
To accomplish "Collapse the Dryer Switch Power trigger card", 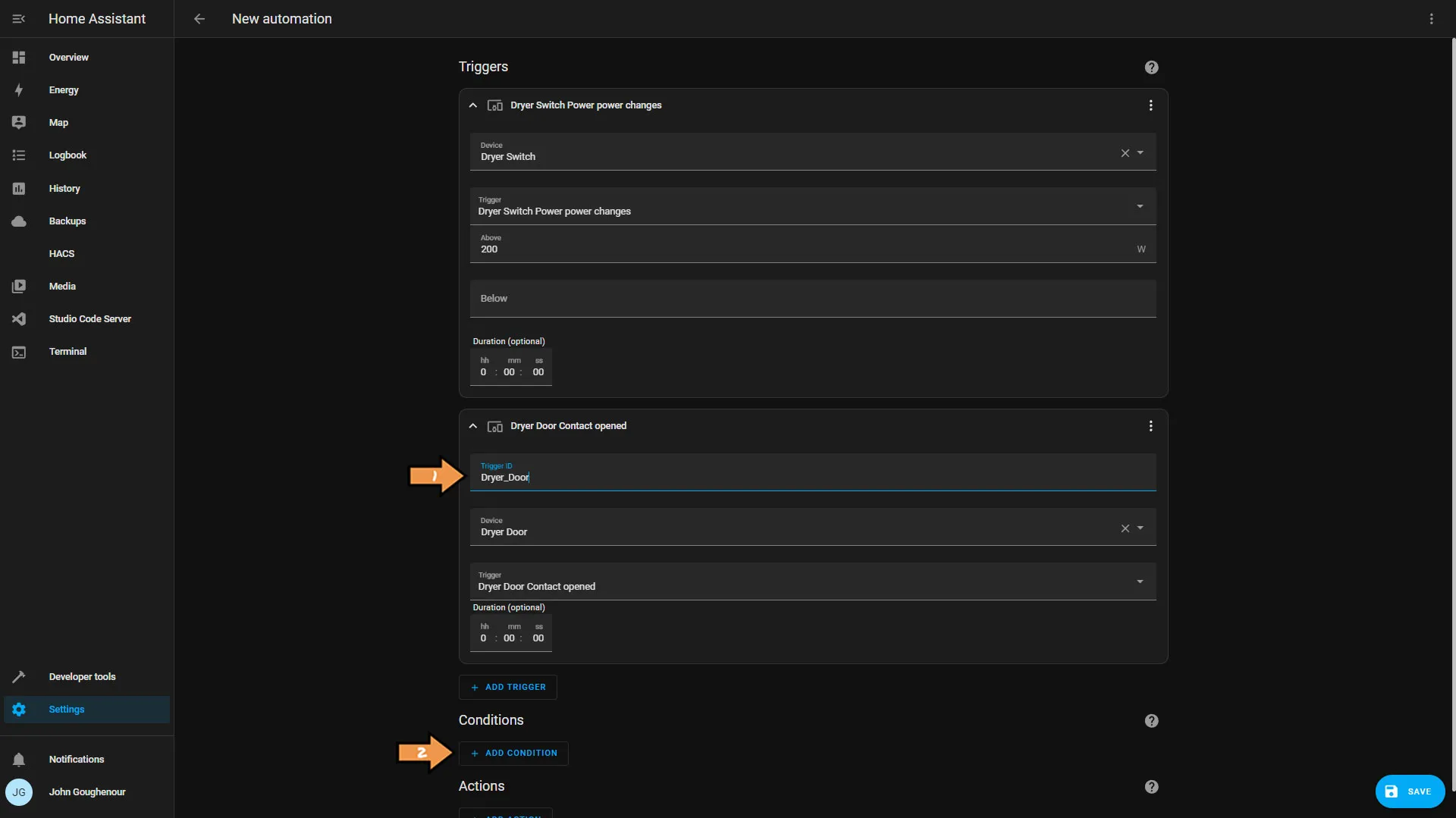I will click(x=473, y=105).
